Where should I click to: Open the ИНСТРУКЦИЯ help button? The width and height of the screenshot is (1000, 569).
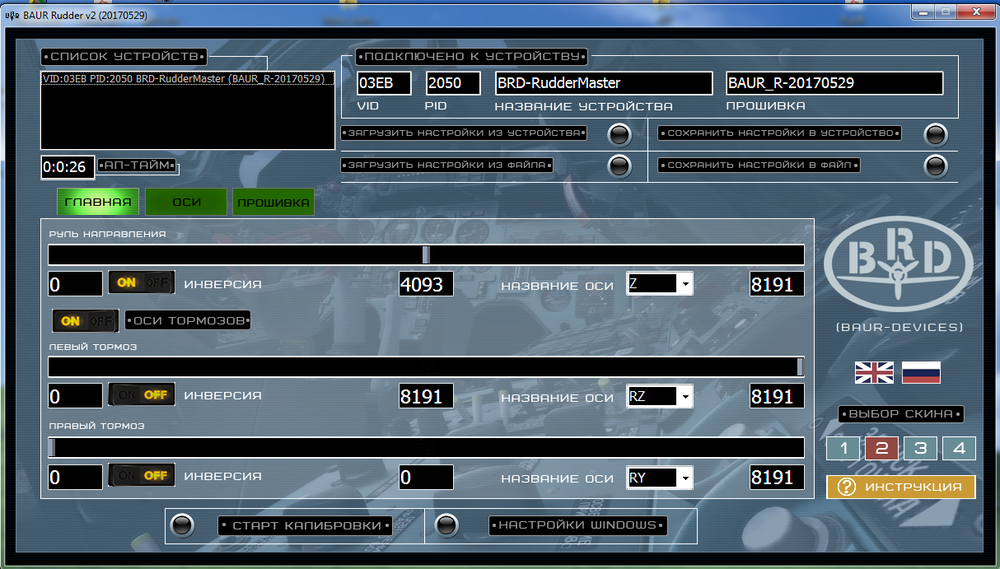click(901, 487)
